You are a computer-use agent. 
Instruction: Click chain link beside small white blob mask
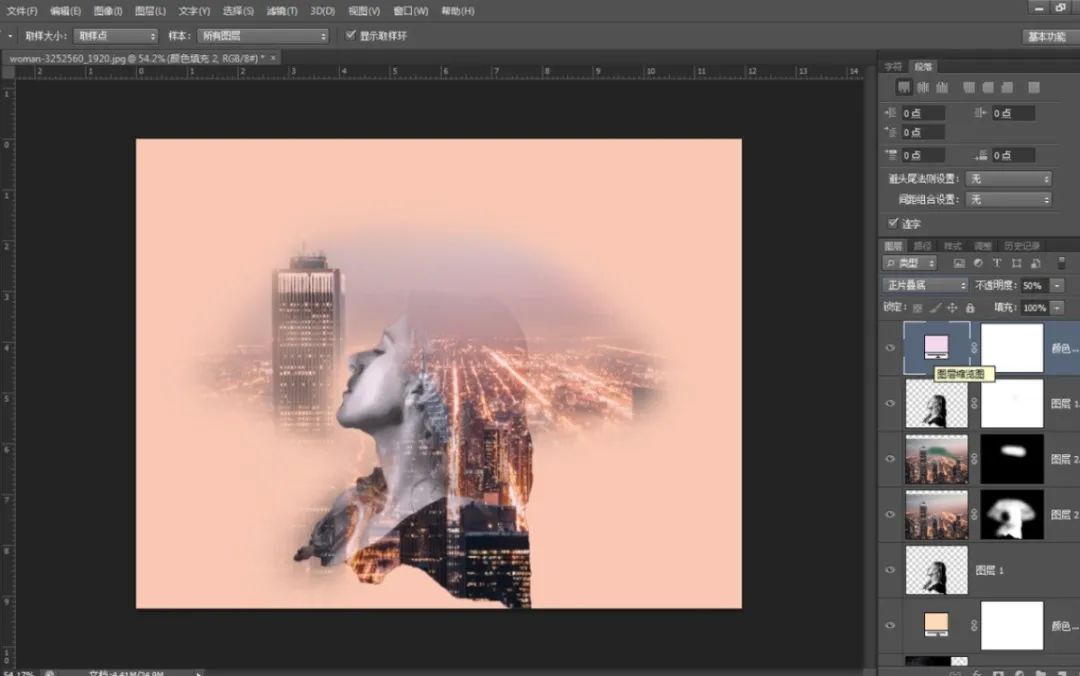(x=974, y=458)
